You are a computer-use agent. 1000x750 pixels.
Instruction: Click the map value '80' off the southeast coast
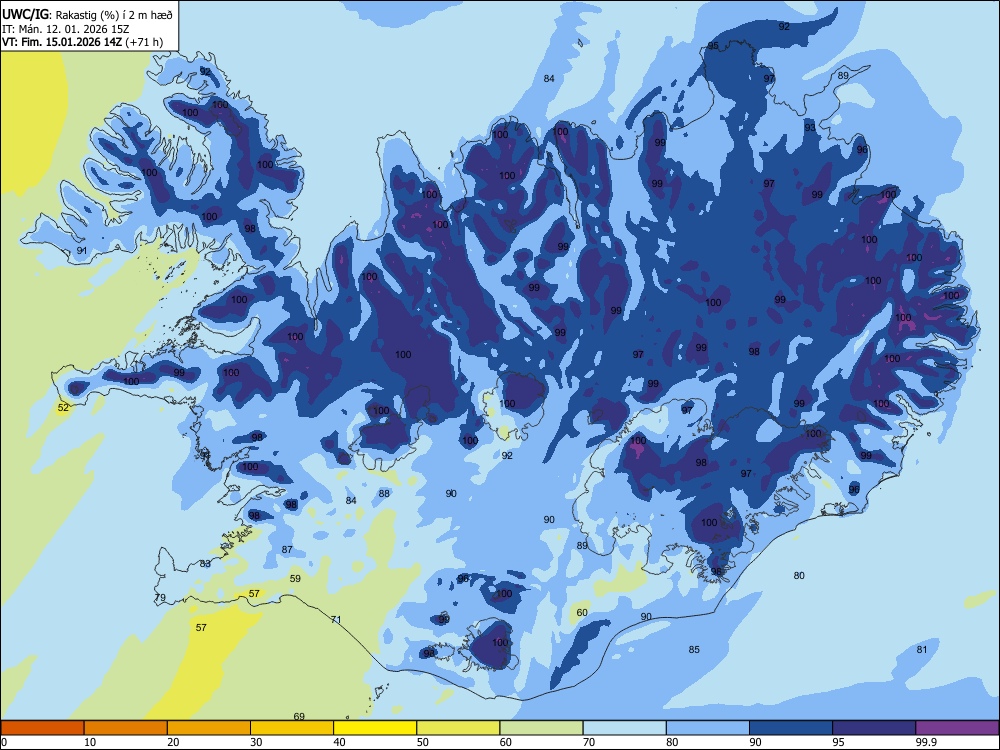799,575
